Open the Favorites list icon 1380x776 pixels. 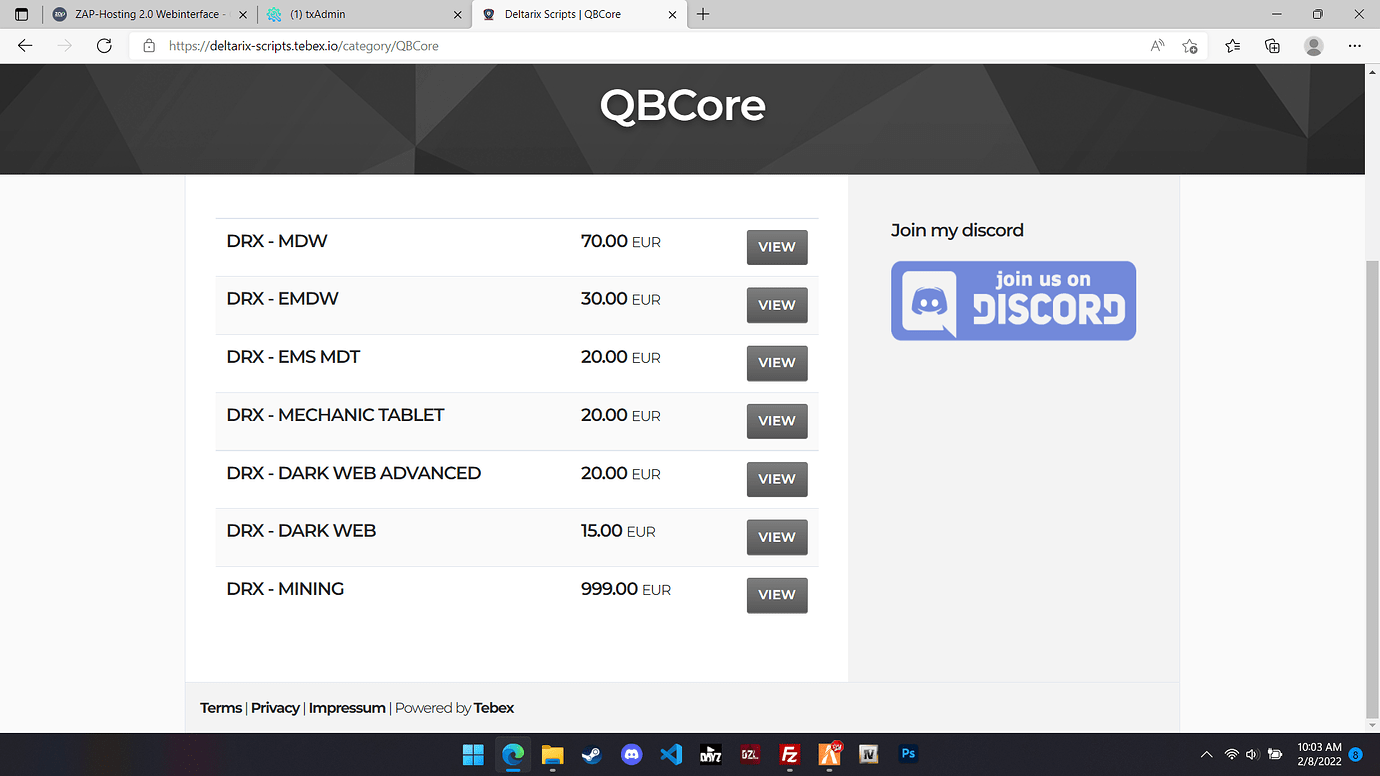[1232, 45]
